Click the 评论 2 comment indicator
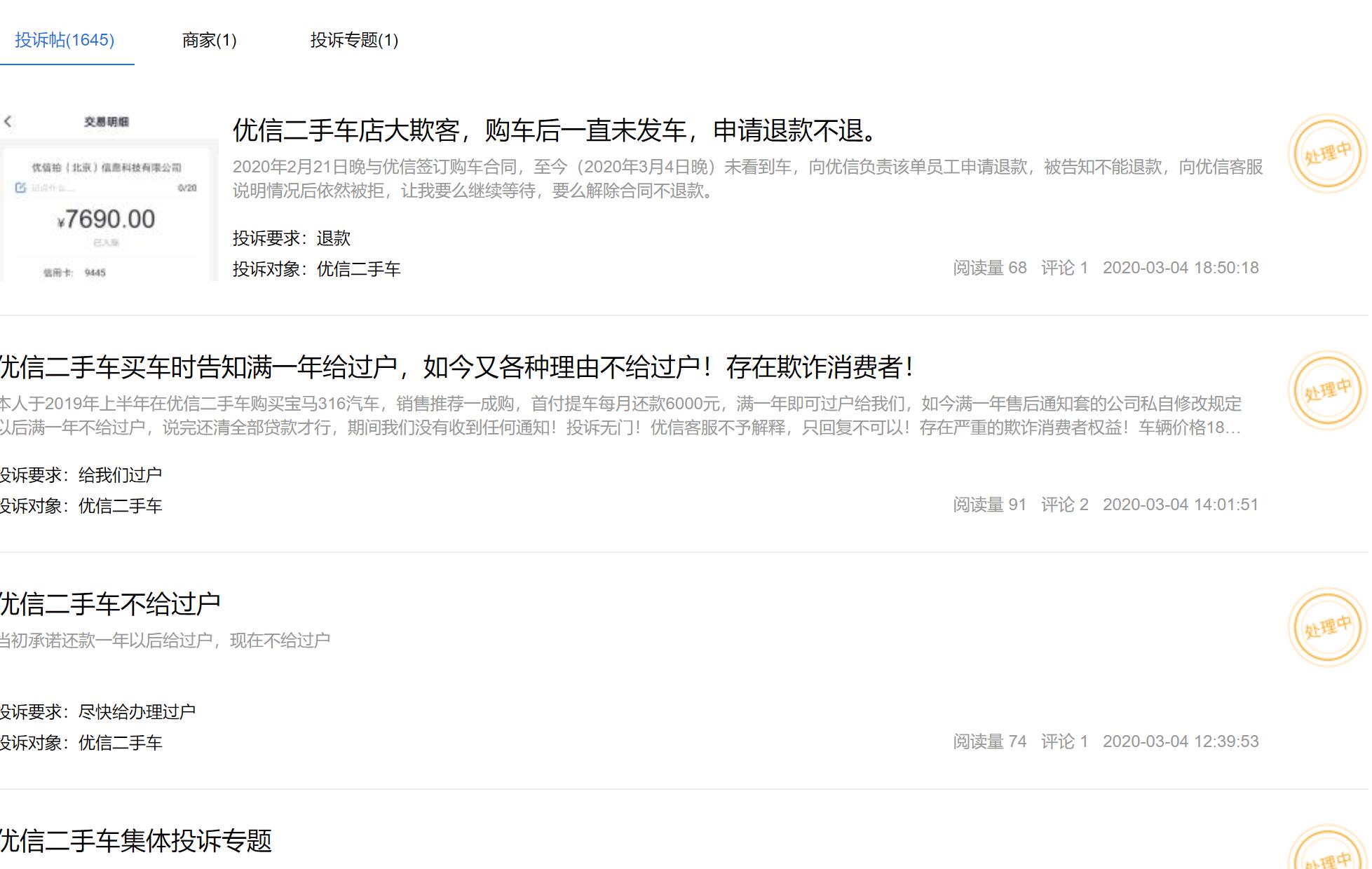Viewport: 1372px width, 869px height. click(1064, 503)
